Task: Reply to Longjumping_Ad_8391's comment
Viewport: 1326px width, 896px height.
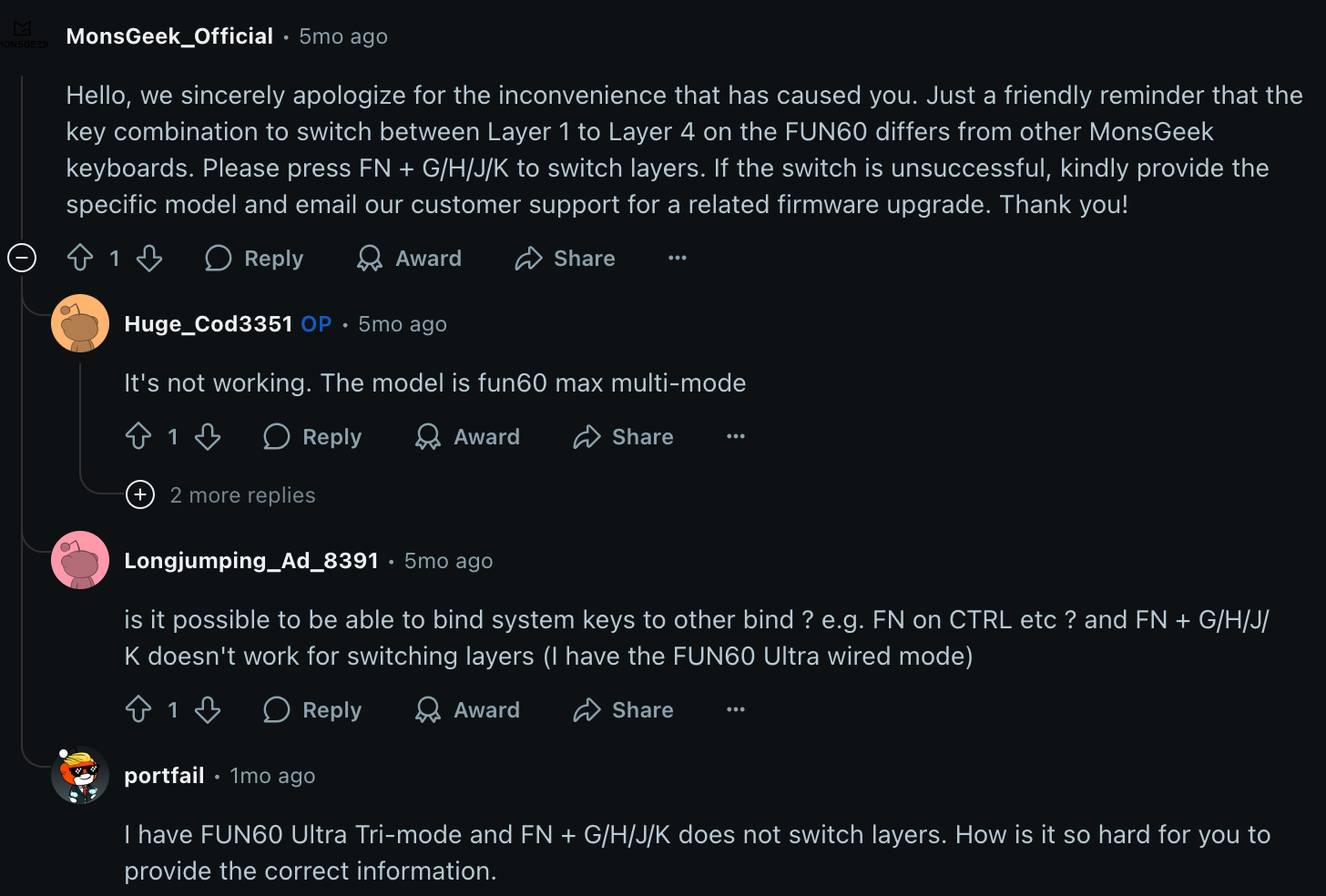Action: 312,709
